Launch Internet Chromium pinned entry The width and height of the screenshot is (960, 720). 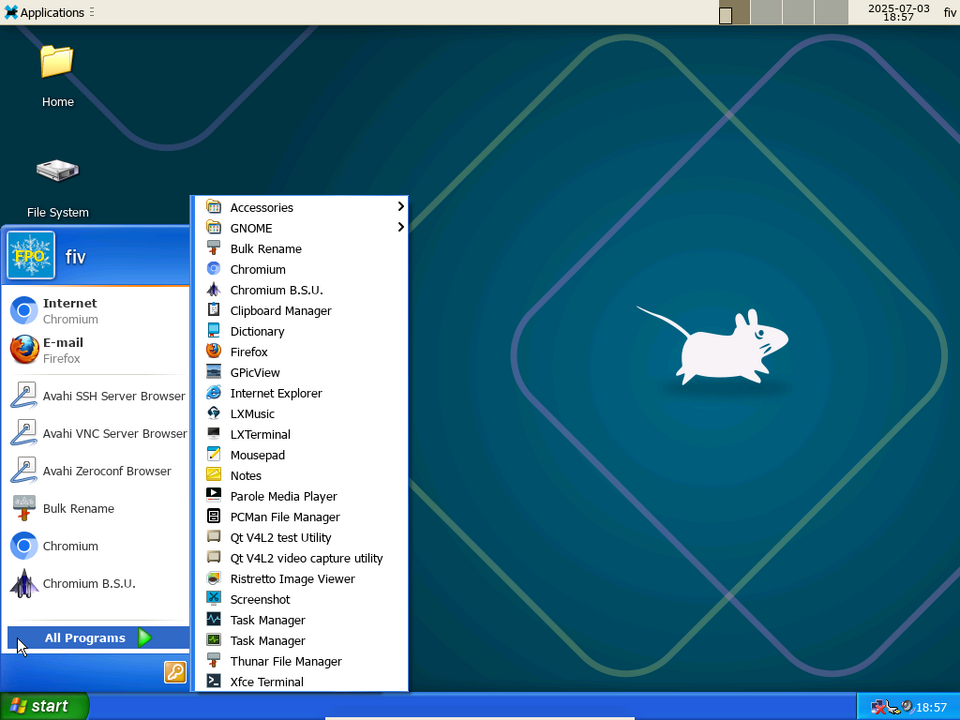[70, 311]
